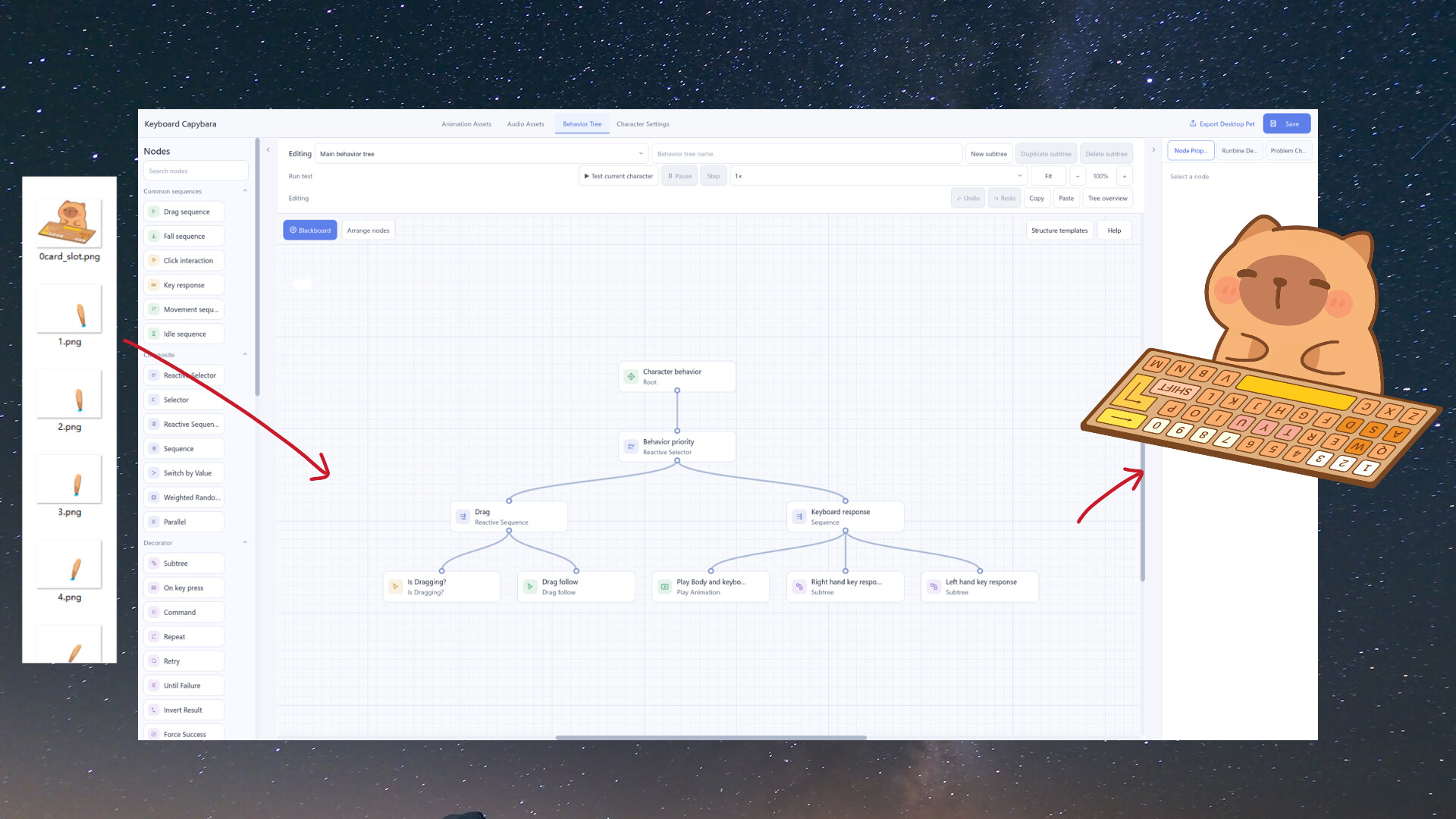
Task: Select the Play Body animation node icon
Action: pos(665,586)
